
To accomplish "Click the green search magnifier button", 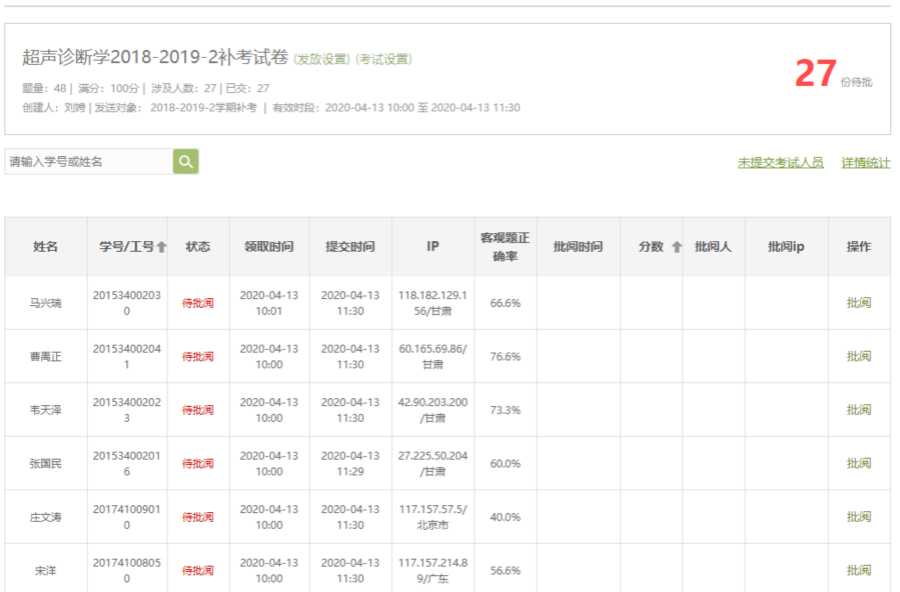I will [x=185, y=161].
